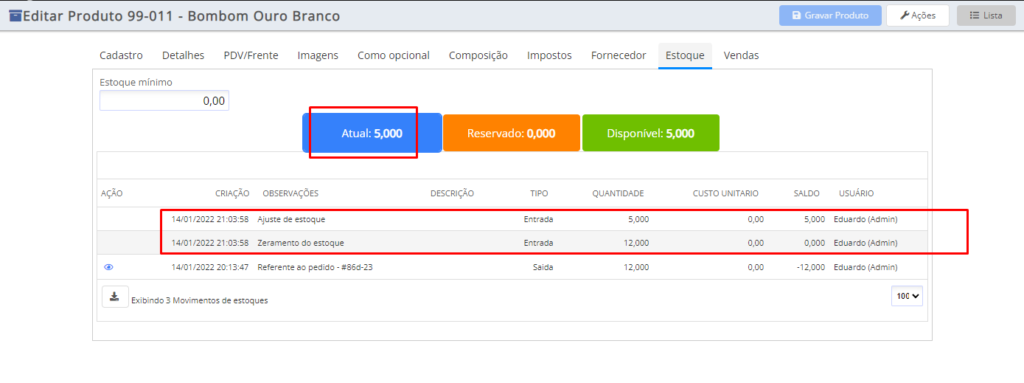The image size is (1024, 383).
Task: Click the TIPO column header
Action: (539, 193)
